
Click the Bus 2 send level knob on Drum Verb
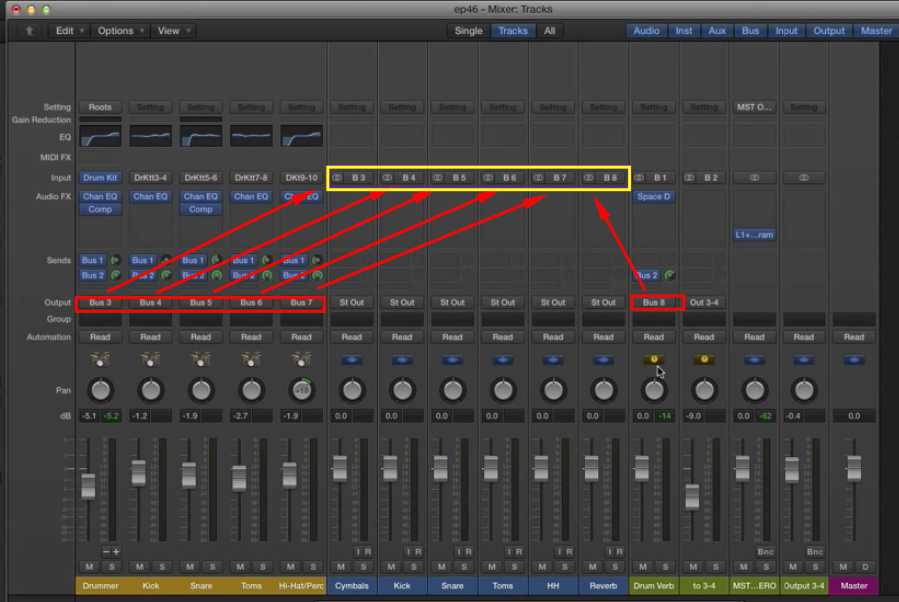[x=669, y=276]
